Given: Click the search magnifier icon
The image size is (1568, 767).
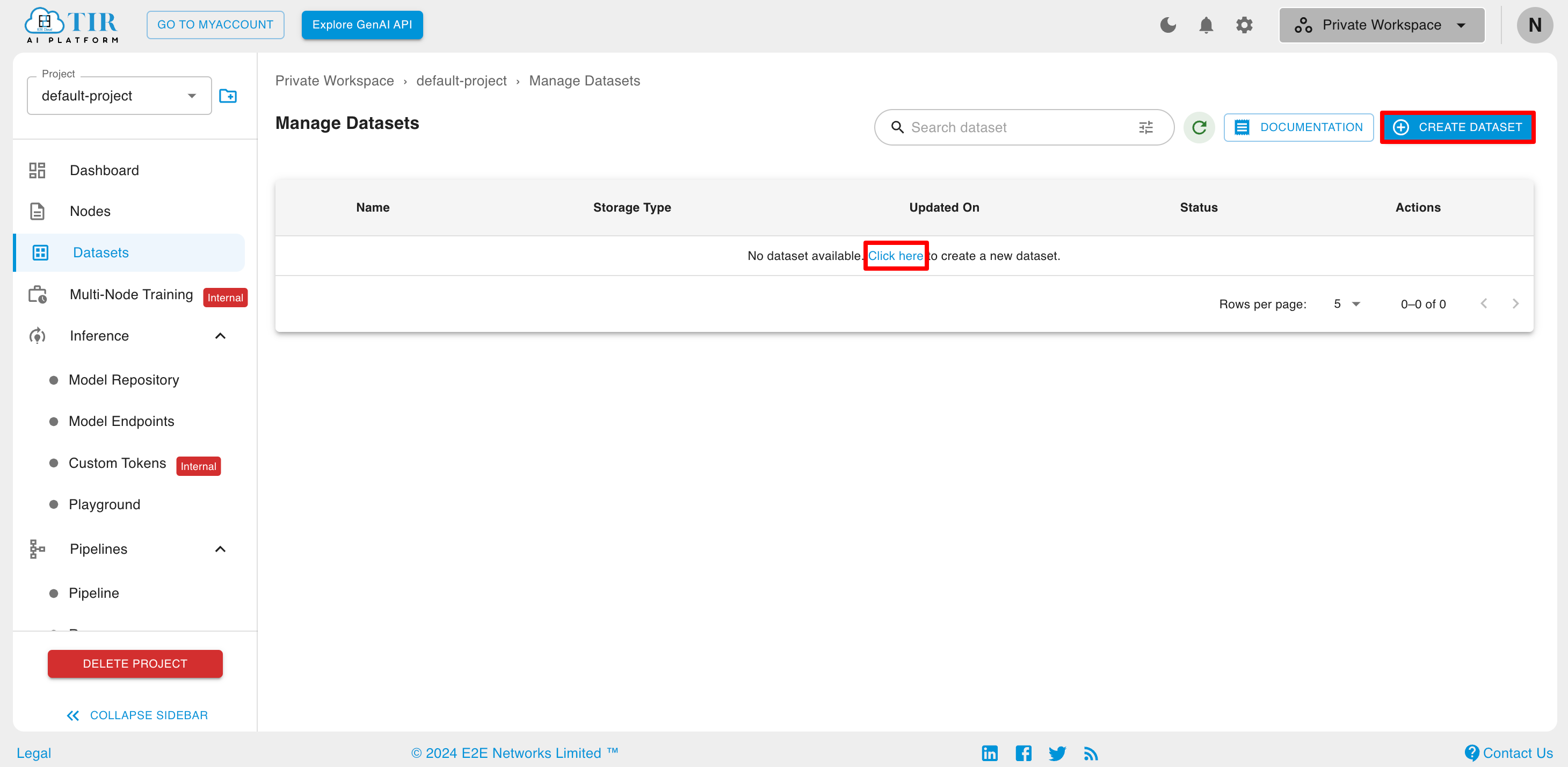Looking at the screenshot, I should click(897, 127).
